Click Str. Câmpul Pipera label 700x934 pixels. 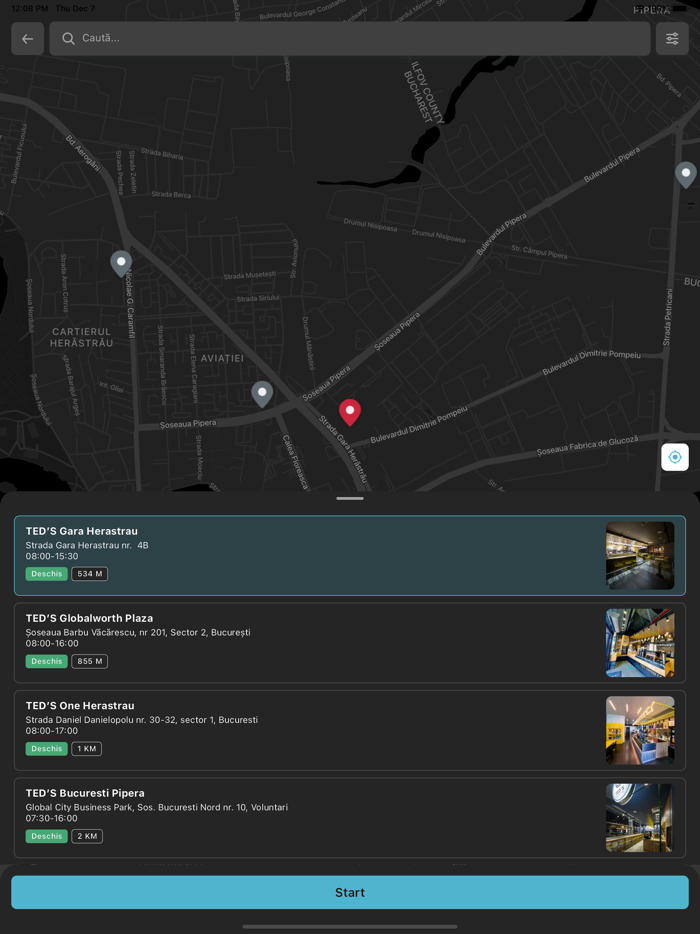click(x=539, y=252)
